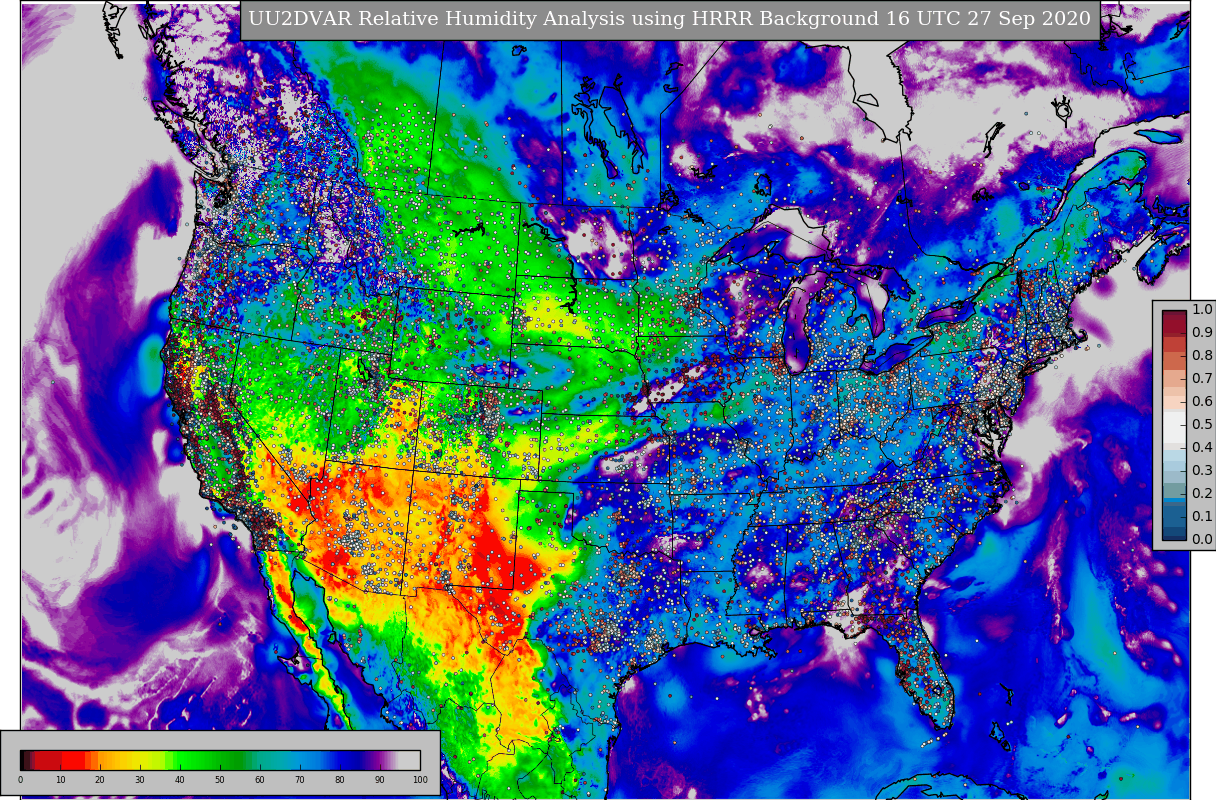Screen dimensions: 1216x800
Task: Pick the dark blue bottom segment of right colorbar
Action: (x=1174, y=532)
